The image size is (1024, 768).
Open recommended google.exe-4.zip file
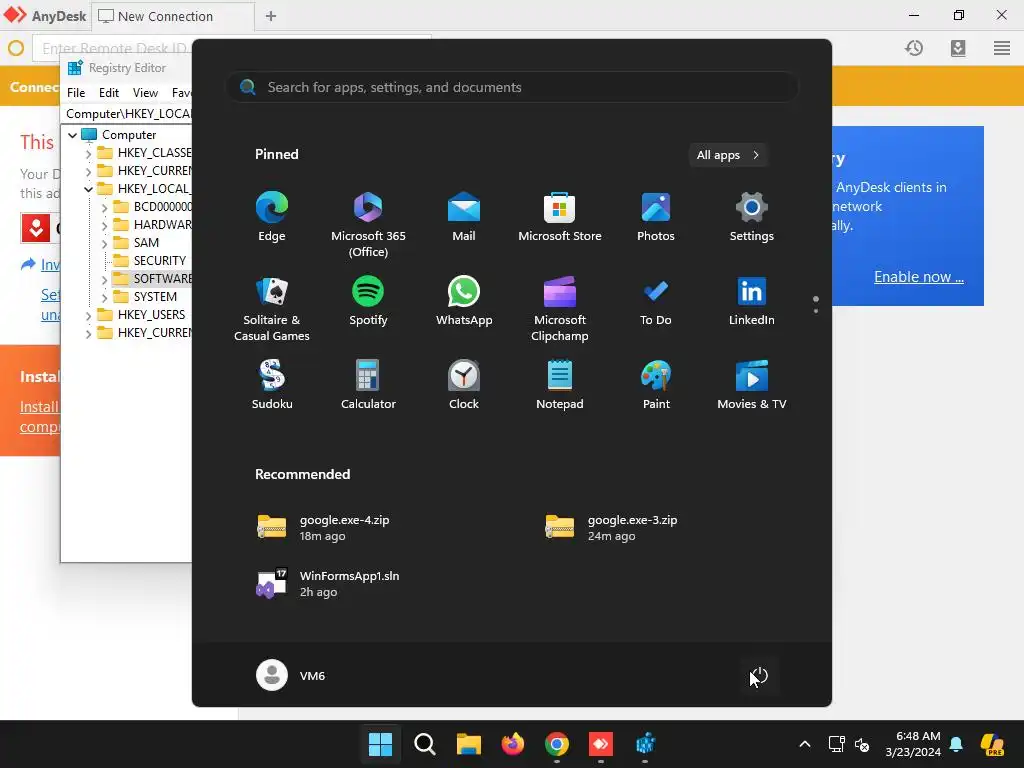[323, 528]
